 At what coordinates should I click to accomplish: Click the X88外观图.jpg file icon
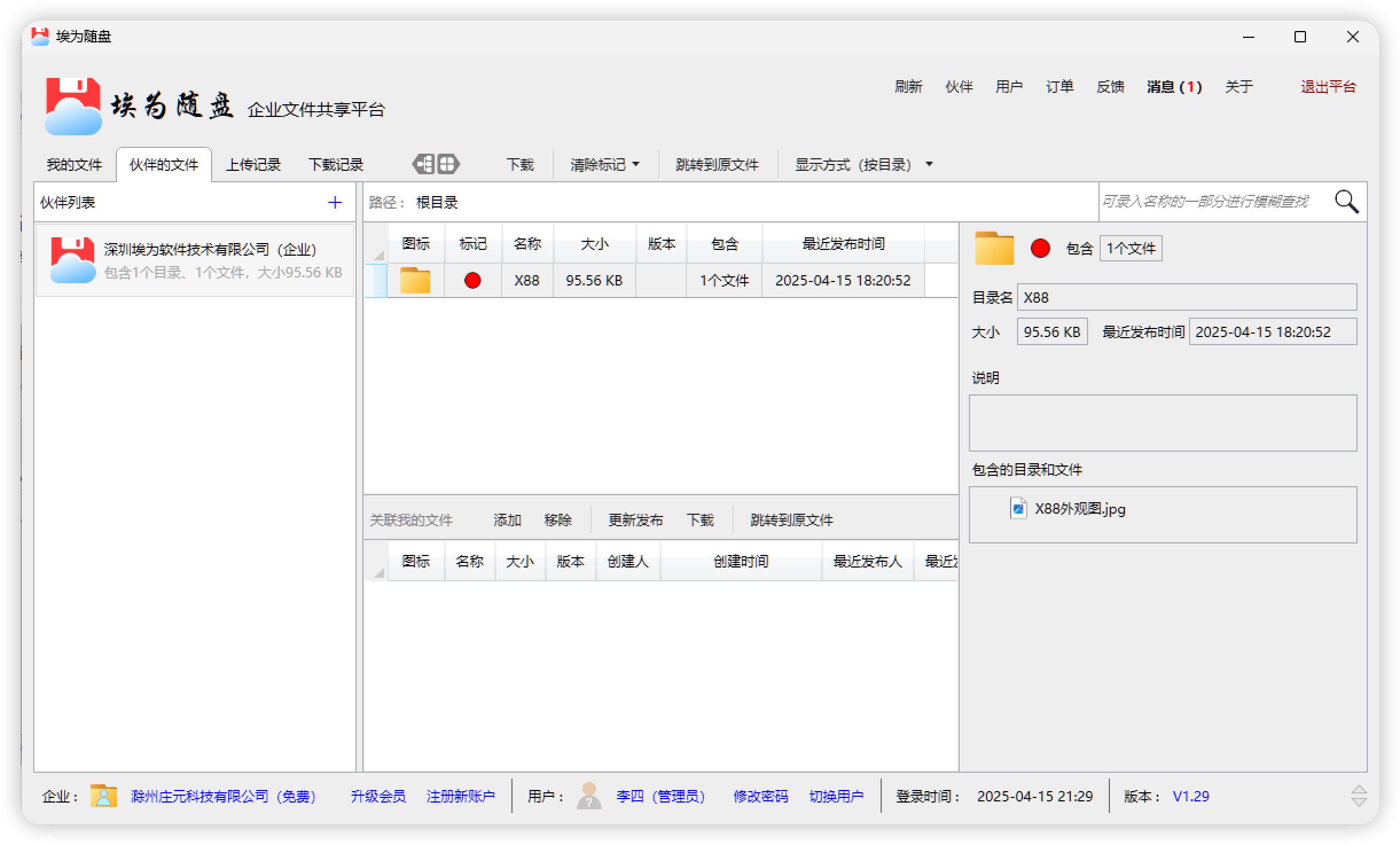click(x=1018, y=508)
